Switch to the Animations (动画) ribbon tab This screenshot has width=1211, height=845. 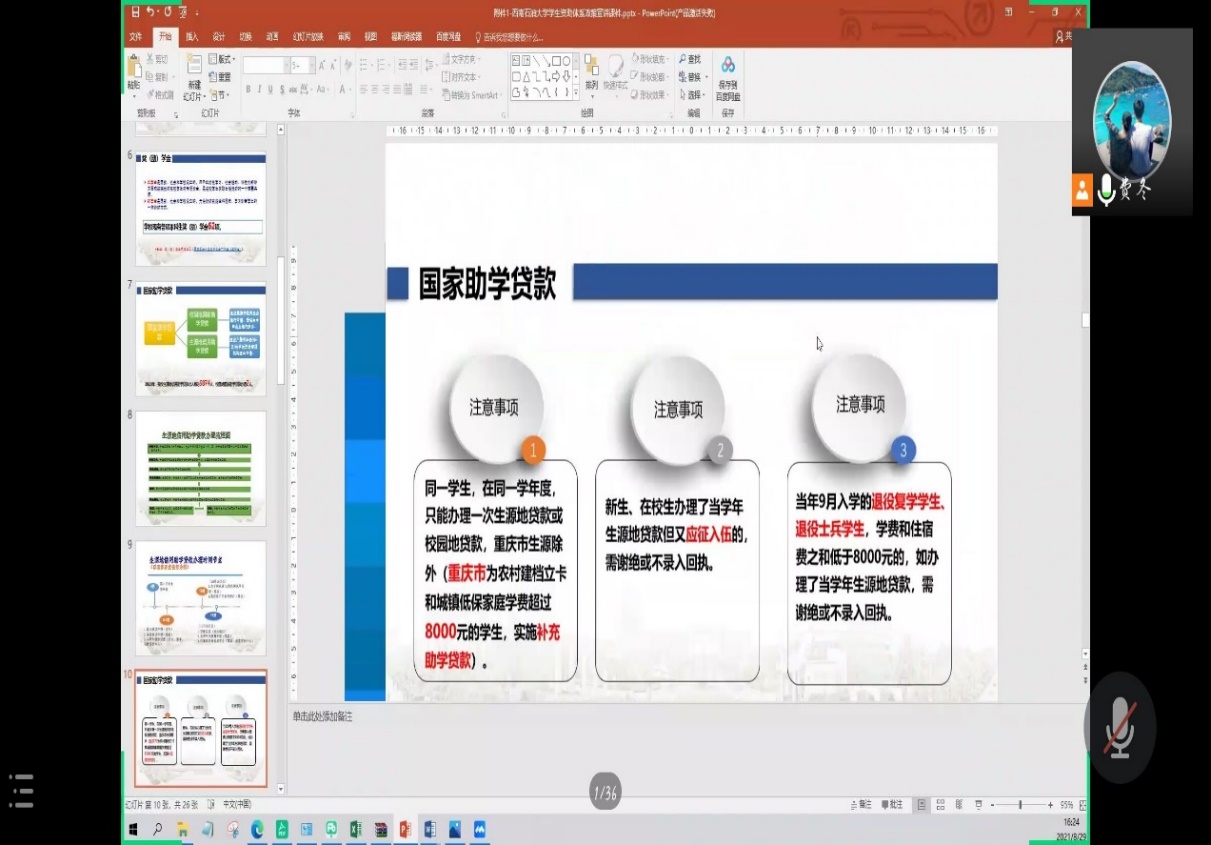tap(273, 37)
